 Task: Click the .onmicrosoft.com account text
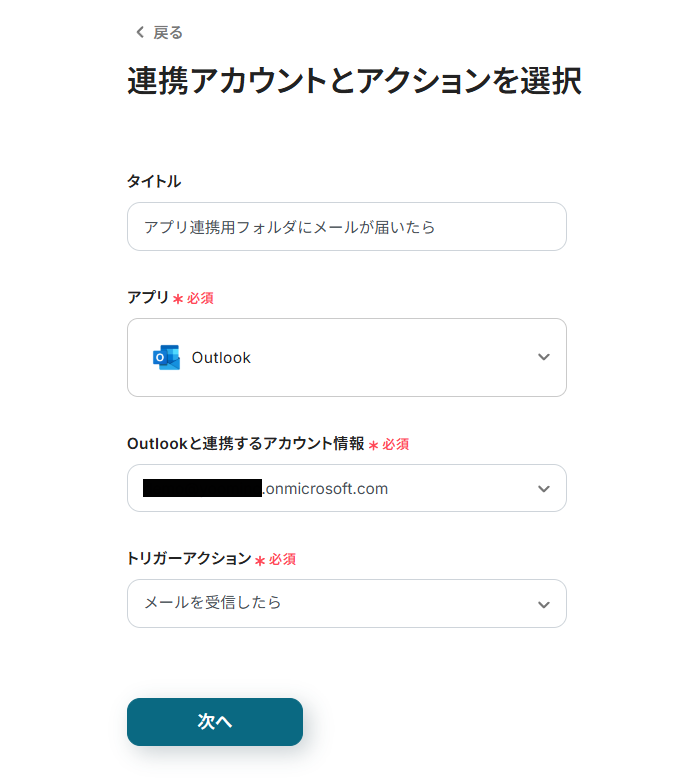[325, 489]
